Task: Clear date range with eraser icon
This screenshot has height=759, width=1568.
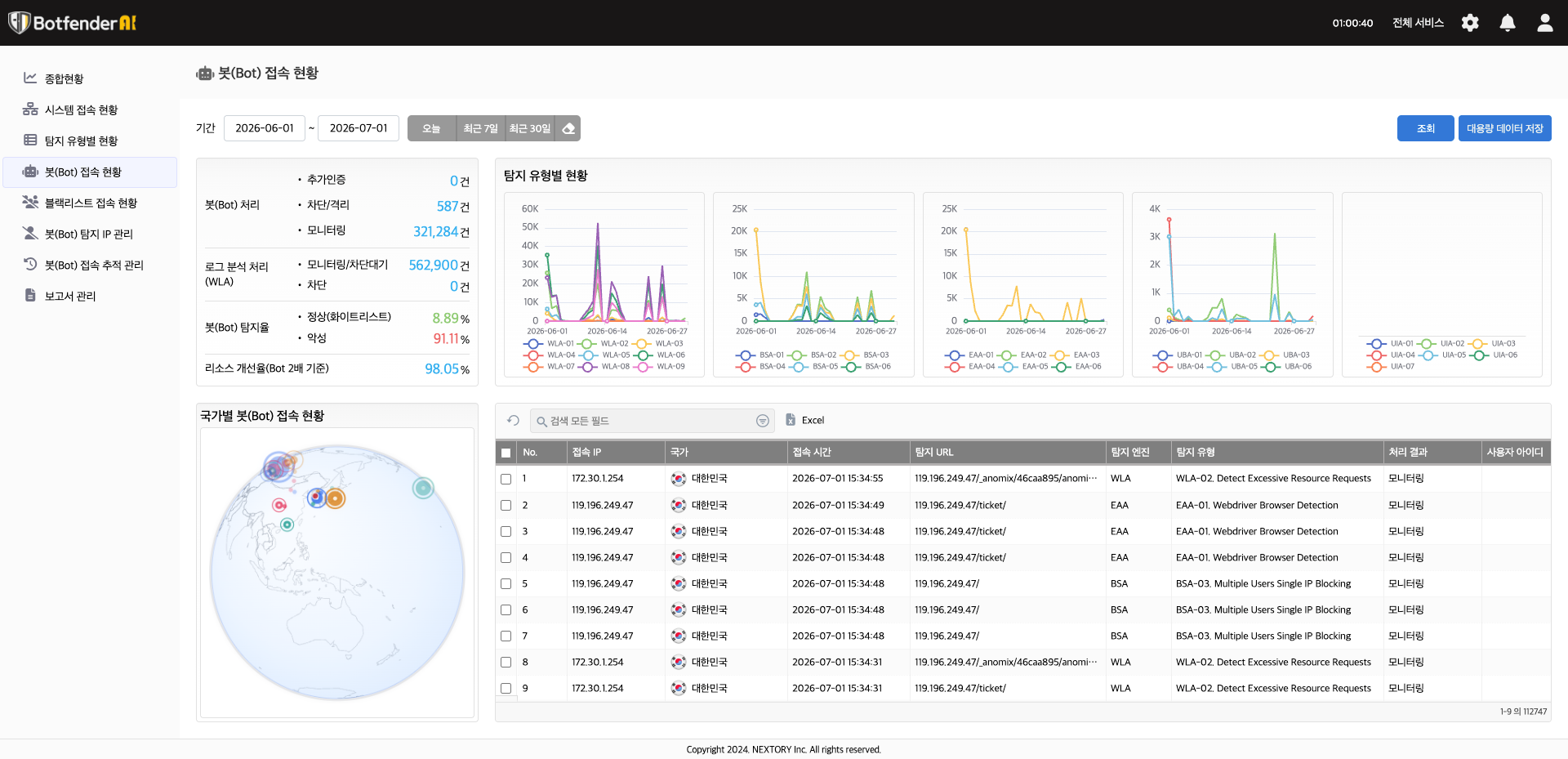Action: tap(569, 128)
